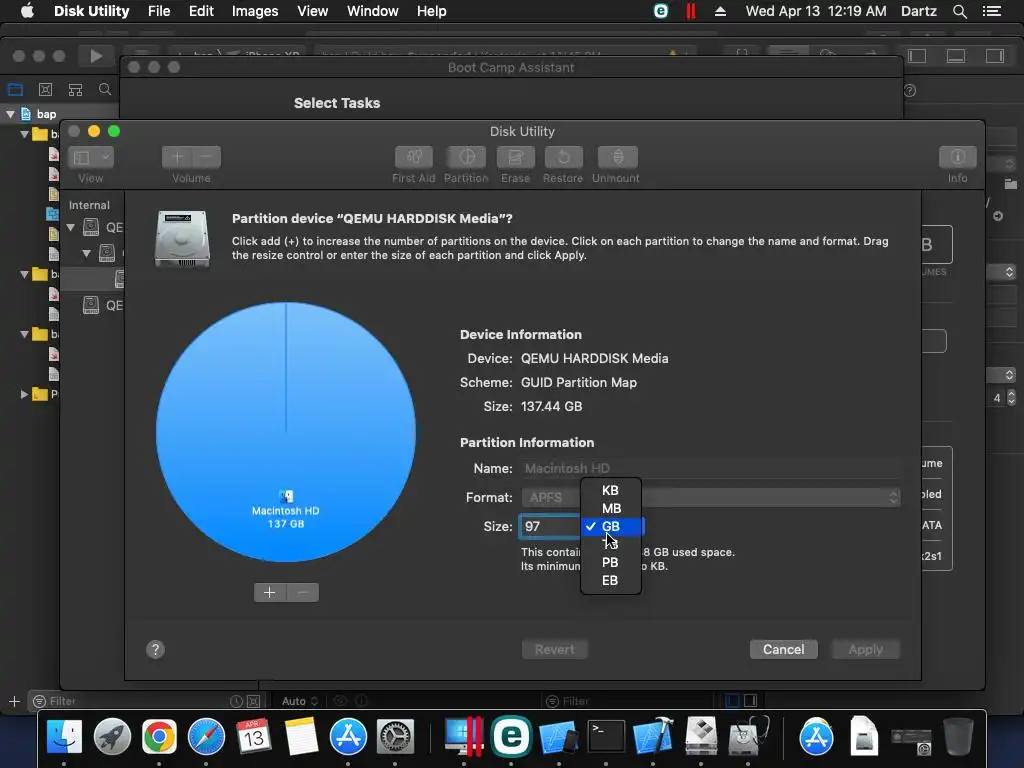Open Xcode's source control navigator icon
This screenshot has height=768, width=1024.
click(45, 89)
